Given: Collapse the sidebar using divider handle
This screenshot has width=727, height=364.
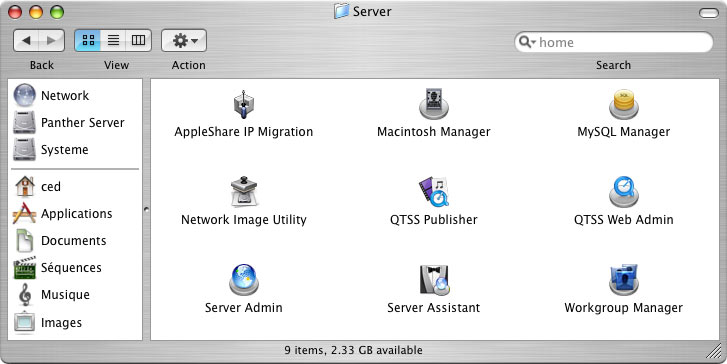Looking at the screenshot, I should point(147,210).
